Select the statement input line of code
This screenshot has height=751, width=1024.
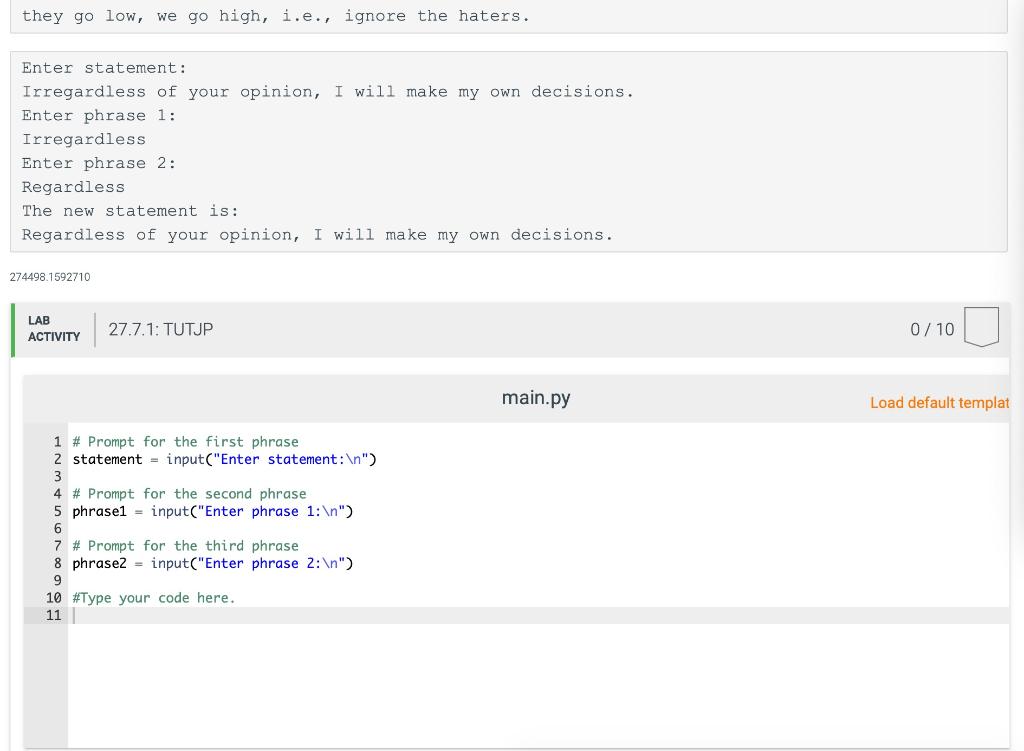(x=224, y=459)
